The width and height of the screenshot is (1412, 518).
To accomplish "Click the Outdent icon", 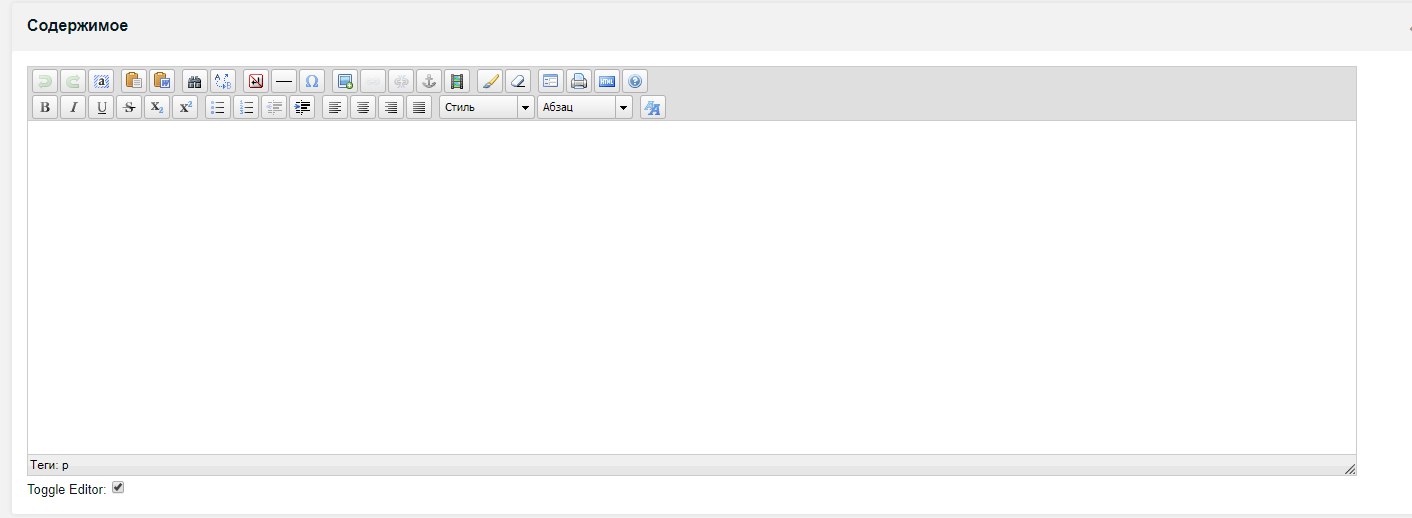I will click(x=274, y=107).
